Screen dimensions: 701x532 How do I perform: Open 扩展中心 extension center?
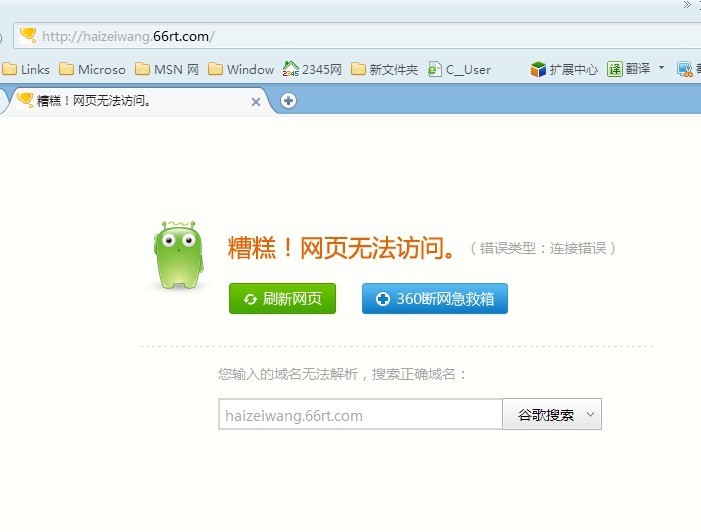[x=564, y=69]
